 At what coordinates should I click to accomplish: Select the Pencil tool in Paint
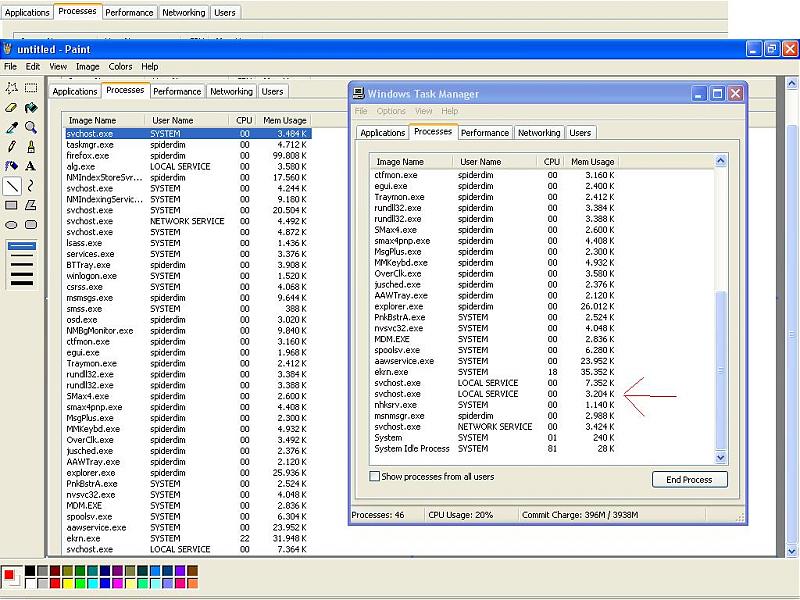point(11,147)
